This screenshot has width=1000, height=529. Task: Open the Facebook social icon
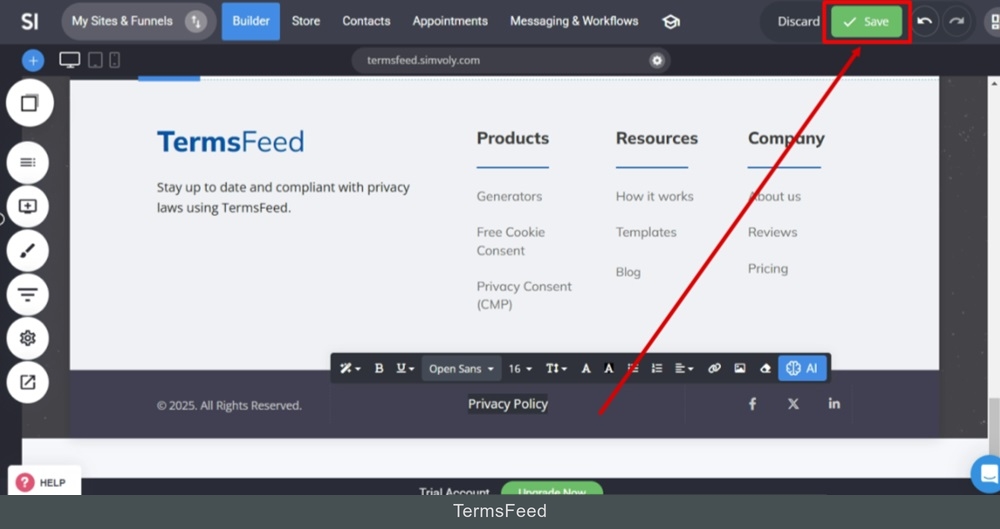pos(753,404)
